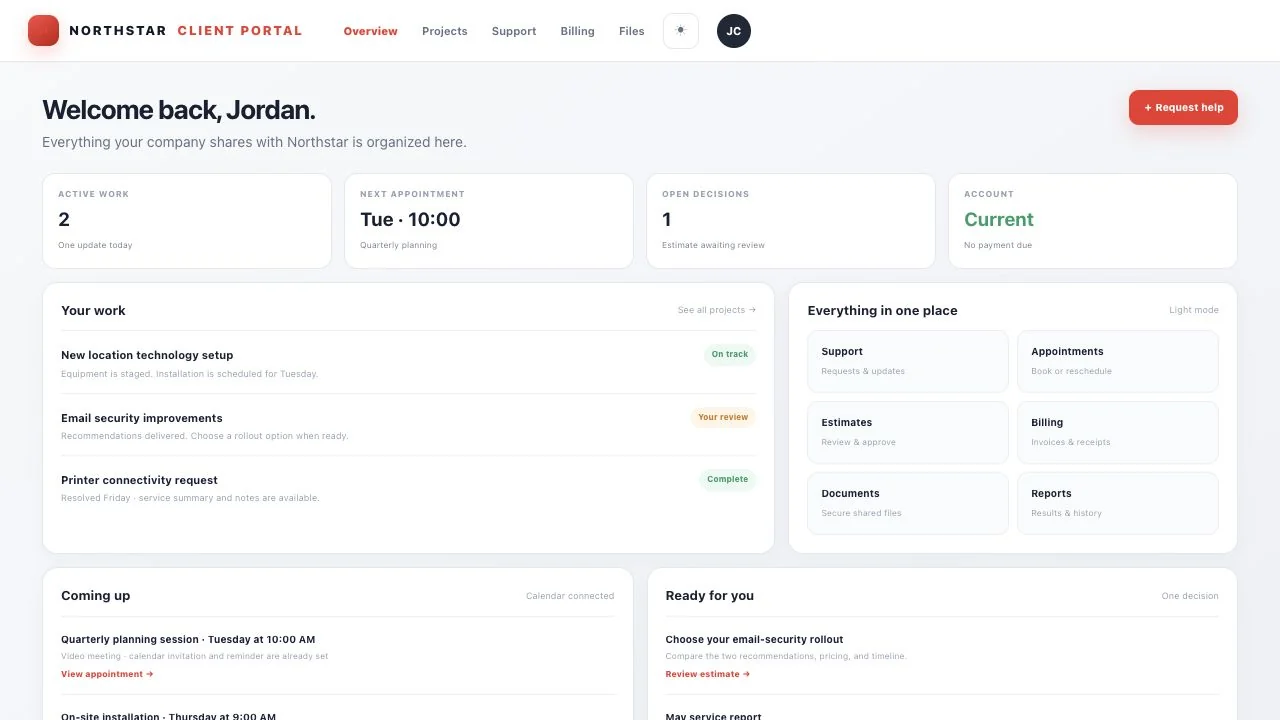Open Printer connectivity request item
The width and height of the screenshot is (1280, 720).
(x=408, y=488)
